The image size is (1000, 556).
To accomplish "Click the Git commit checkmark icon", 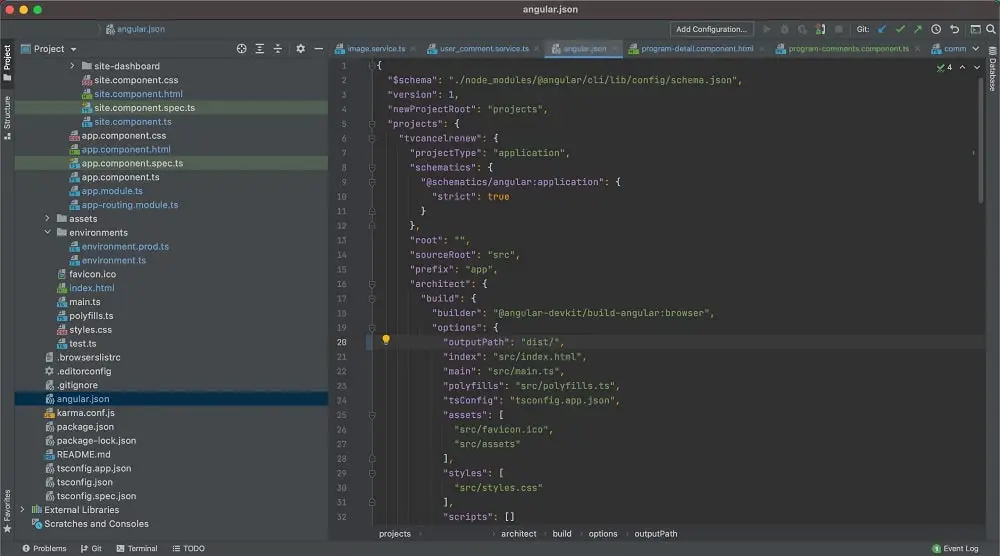I will 900,30.
